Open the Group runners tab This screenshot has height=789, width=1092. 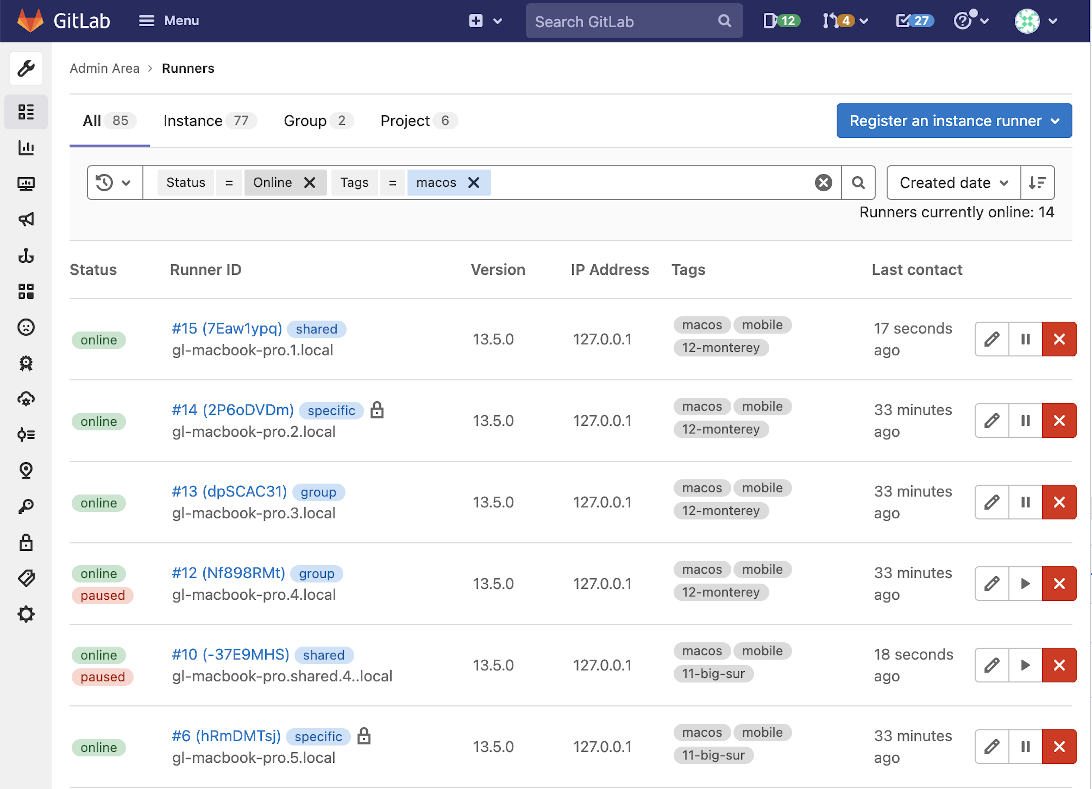click(x=304, y=120)
